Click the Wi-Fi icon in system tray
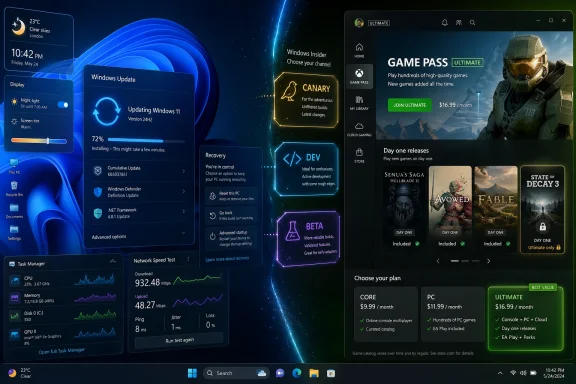576x384 pixels. [x=513, y=373]
